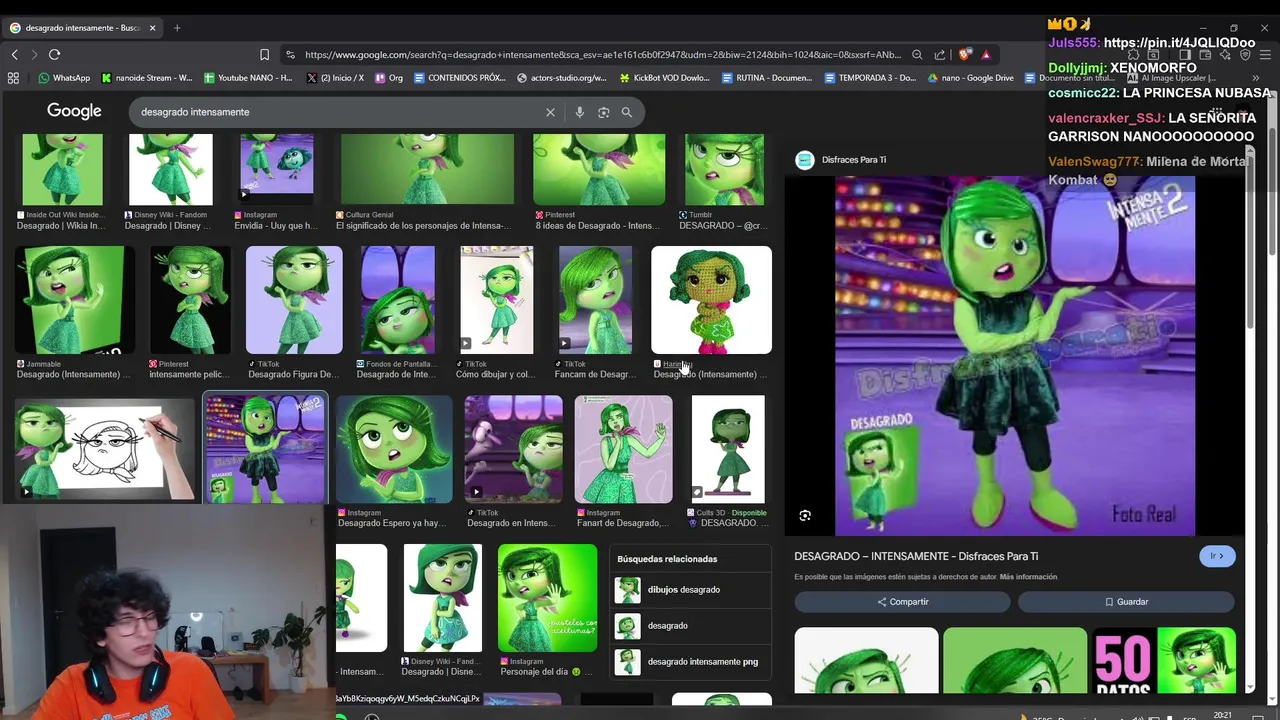This screenshot has width=1280, height=720.
Task: Open the Fanart de Desagrado Instagram thumbnail
Action: (x=623, y=449)
